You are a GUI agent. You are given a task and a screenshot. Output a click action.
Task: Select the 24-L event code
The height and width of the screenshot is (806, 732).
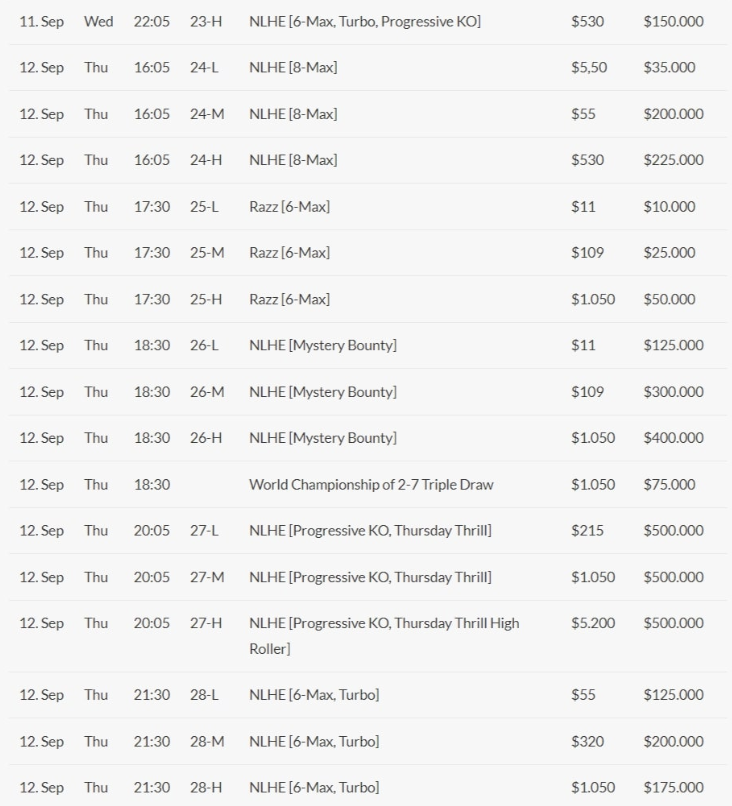click(206, 68)
